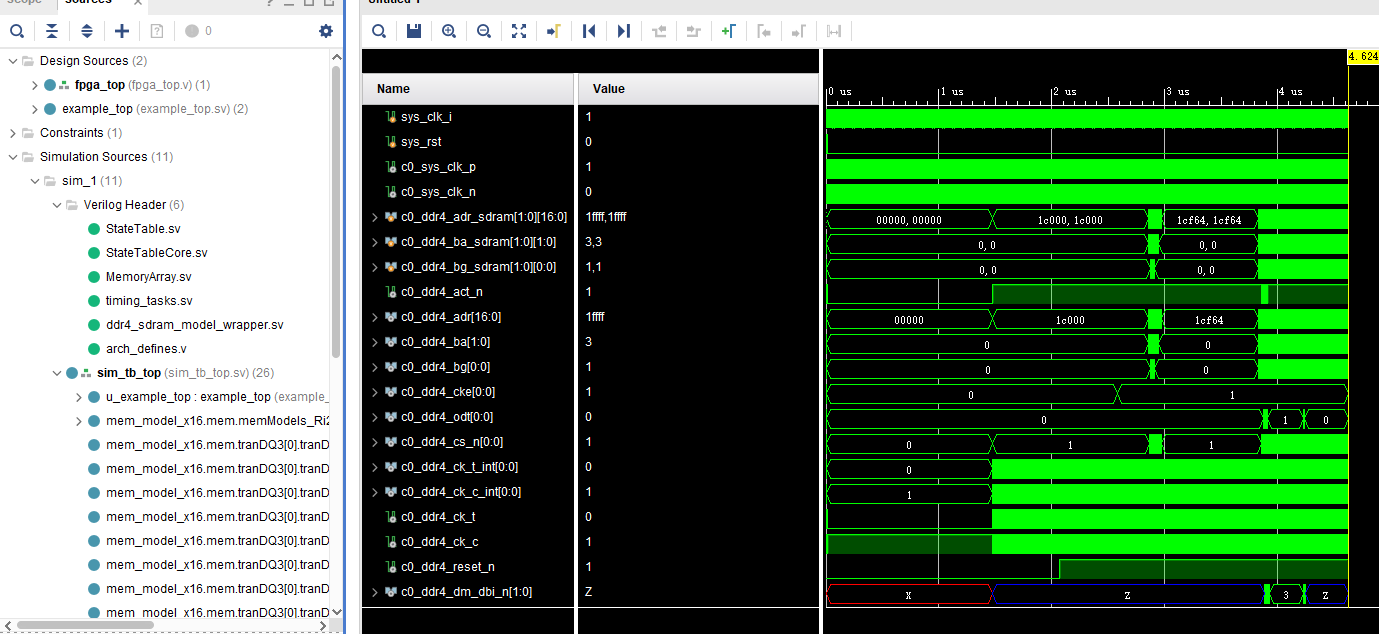Viewport: 1379px width, 634px height.
Task: Go to the last waveform time
Action: pos(624,31)
